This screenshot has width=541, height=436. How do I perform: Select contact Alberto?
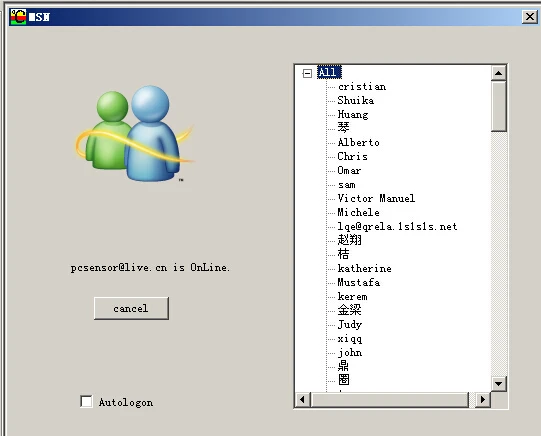click(358, 142)
